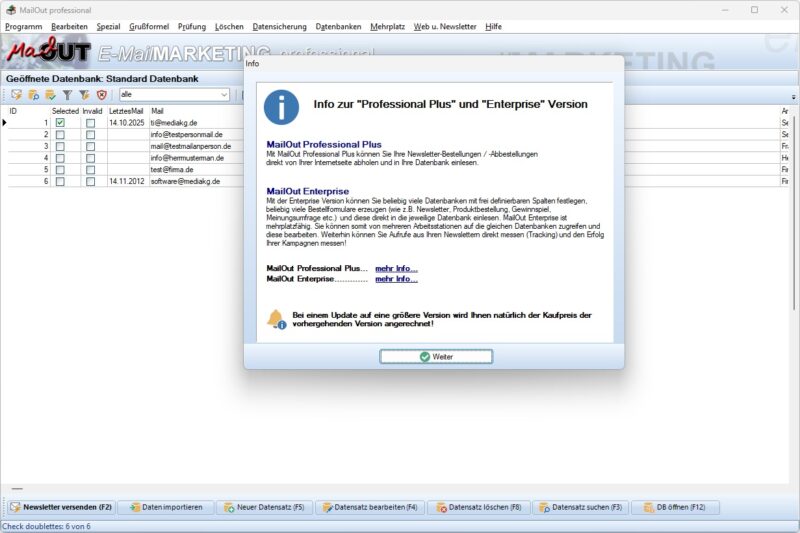Viewport: 800px width, 533px height.
Task: Click the 14.11.2012 LetztesMail date cell
Action: point(127,182)
